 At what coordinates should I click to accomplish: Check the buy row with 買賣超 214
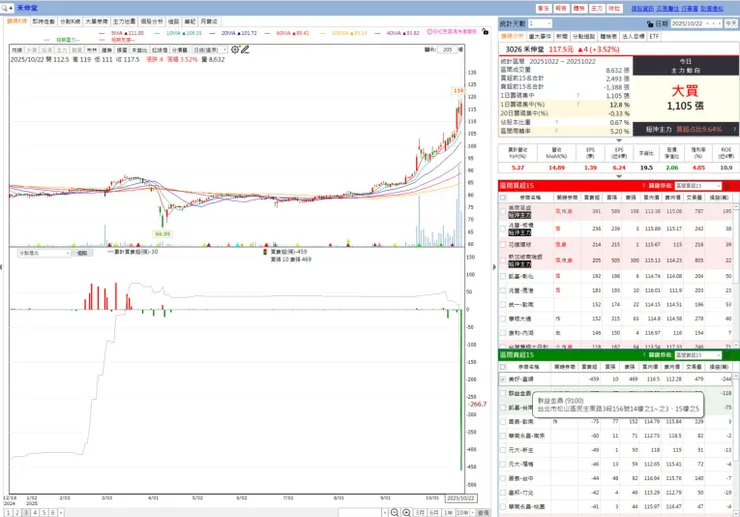pyautogui.click(x=503, y=245)
